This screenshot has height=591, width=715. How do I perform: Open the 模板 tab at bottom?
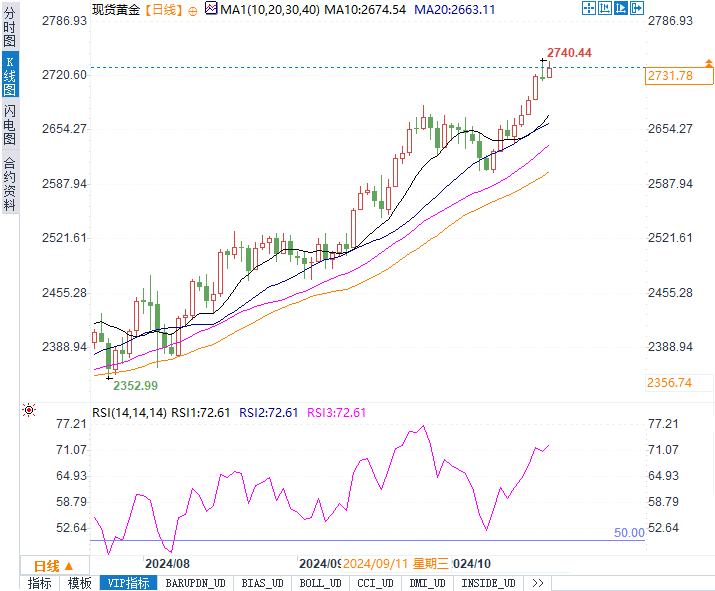point(79,583)
